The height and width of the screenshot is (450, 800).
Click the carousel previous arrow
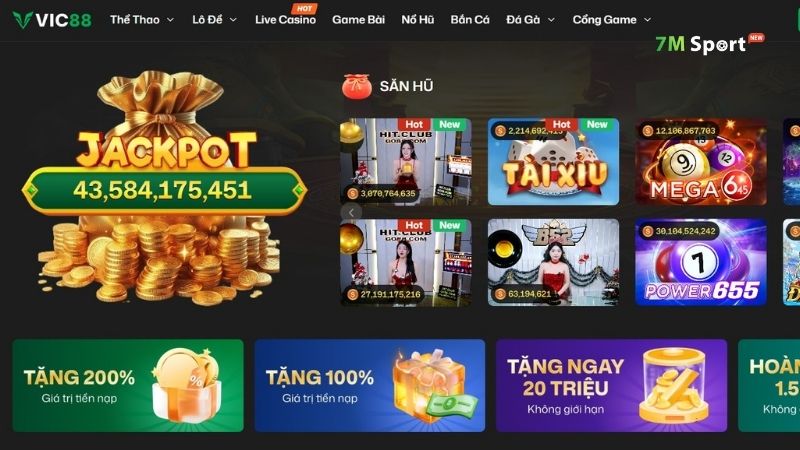pos(351,212)
